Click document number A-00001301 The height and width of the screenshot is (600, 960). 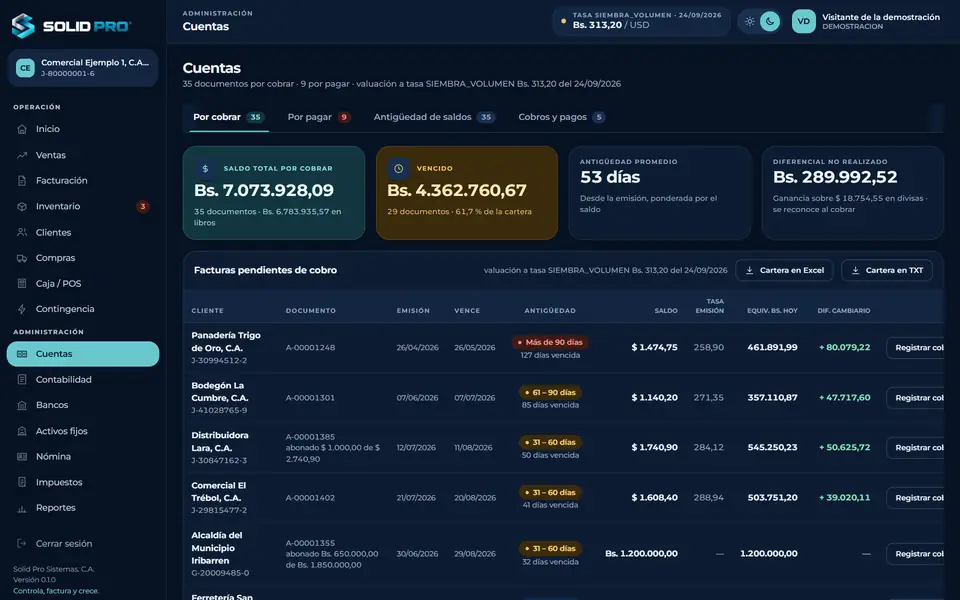[310, 398]
